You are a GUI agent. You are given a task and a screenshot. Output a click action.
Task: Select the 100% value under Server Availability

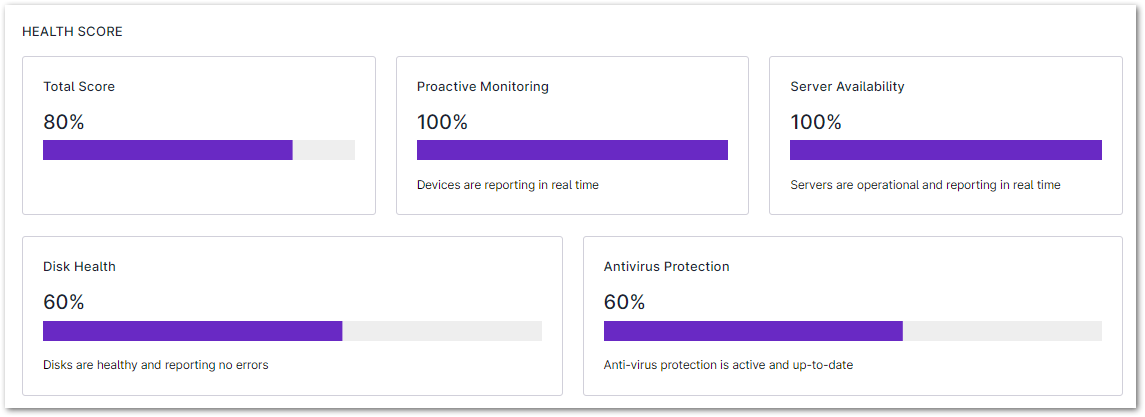(x=816, y=122)
